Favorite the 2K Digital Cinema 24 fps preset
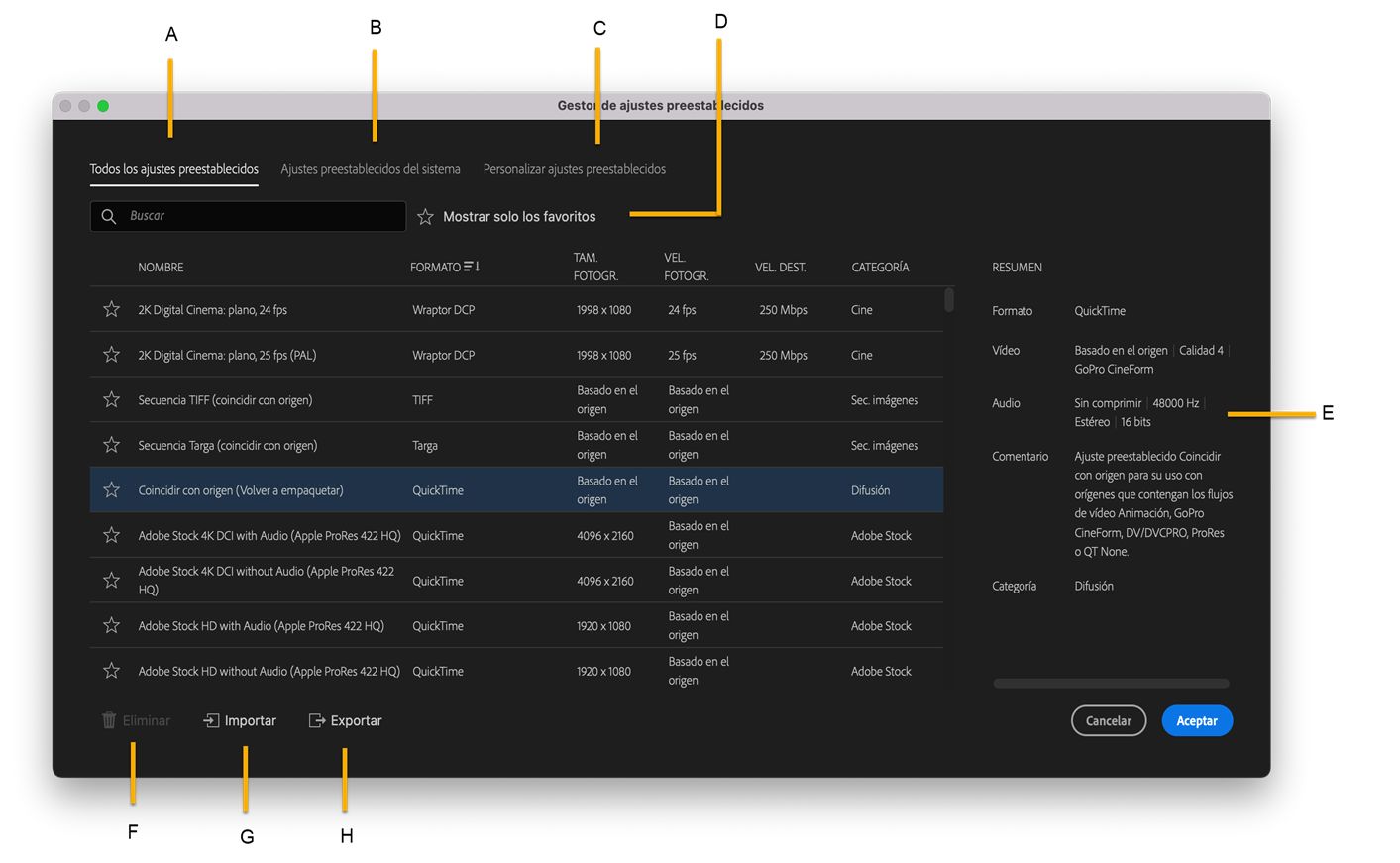This screenshot has width=1400, height=863. [x=111, y=309]
